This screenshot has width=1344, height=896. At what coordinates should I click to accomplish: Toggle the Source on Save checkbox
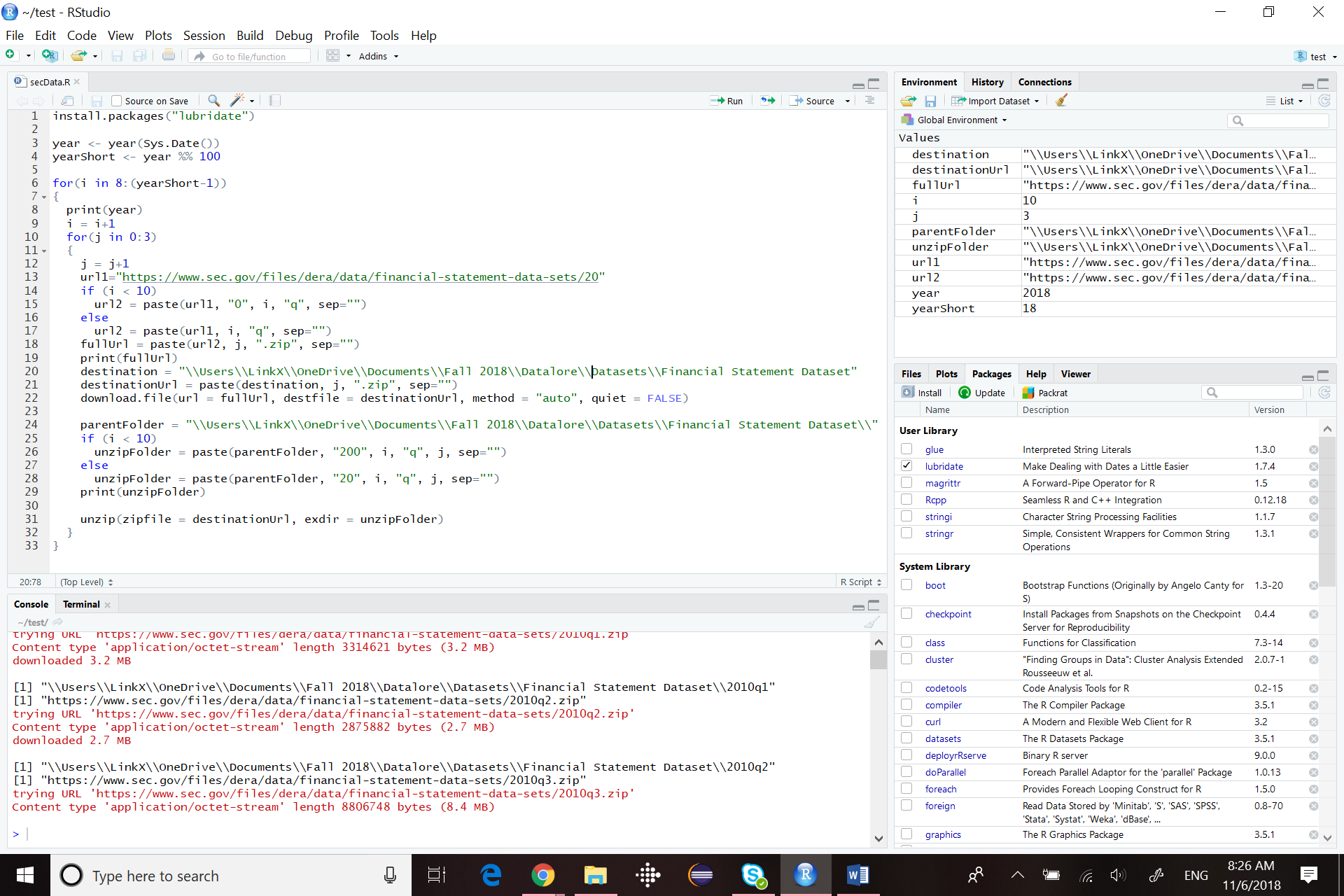[117, 101]
